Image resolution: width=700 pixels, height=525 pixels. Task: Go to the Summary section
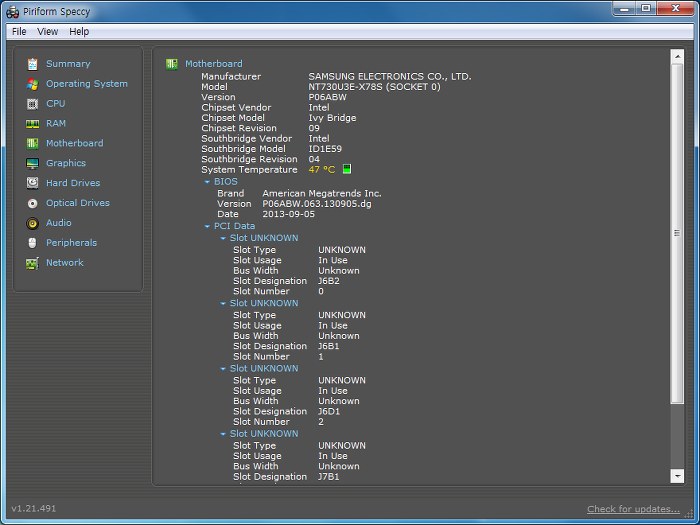click(68, 64)
